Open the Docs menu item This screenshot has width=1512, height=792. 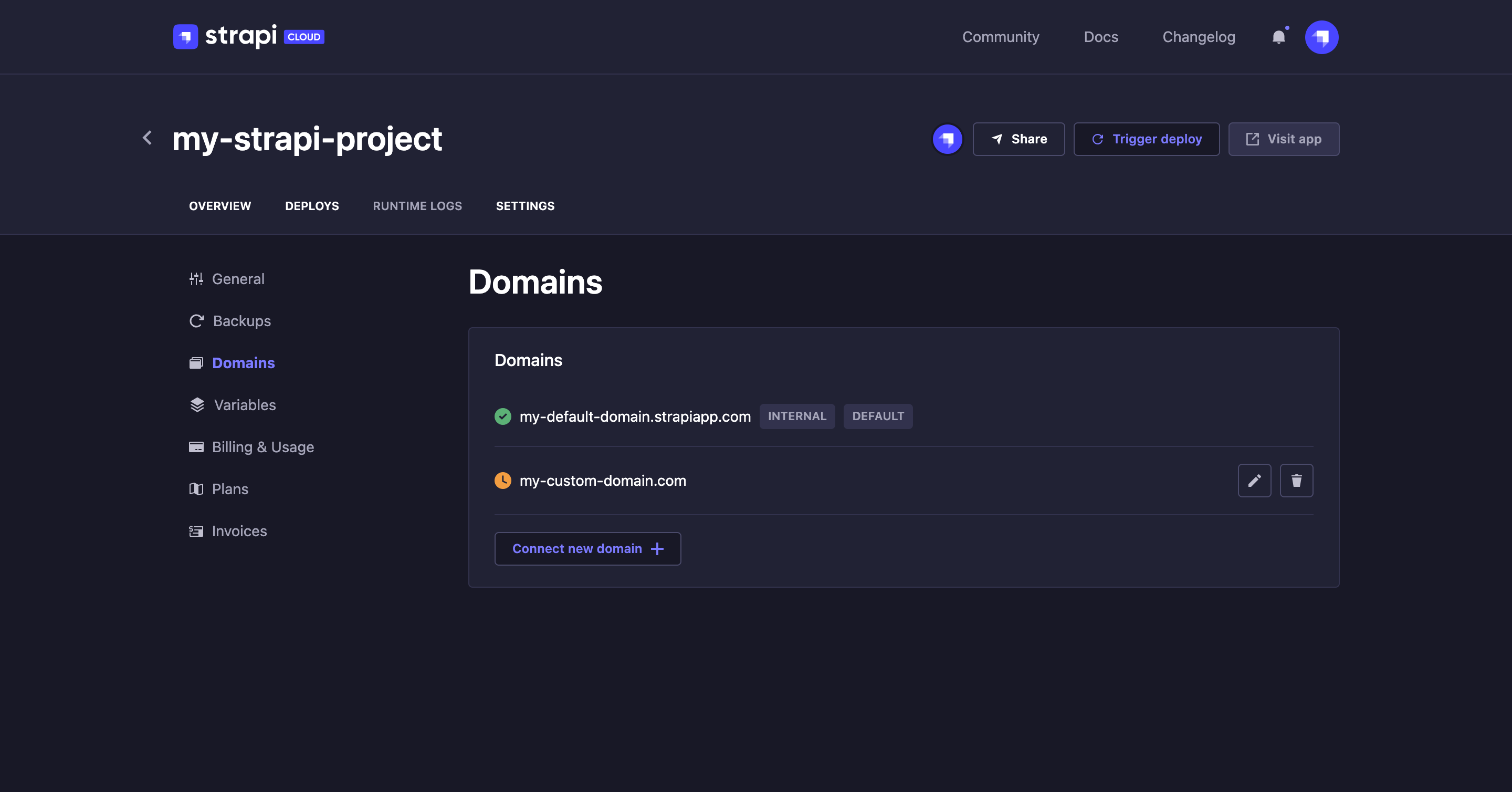click(x=1100, y=37)
